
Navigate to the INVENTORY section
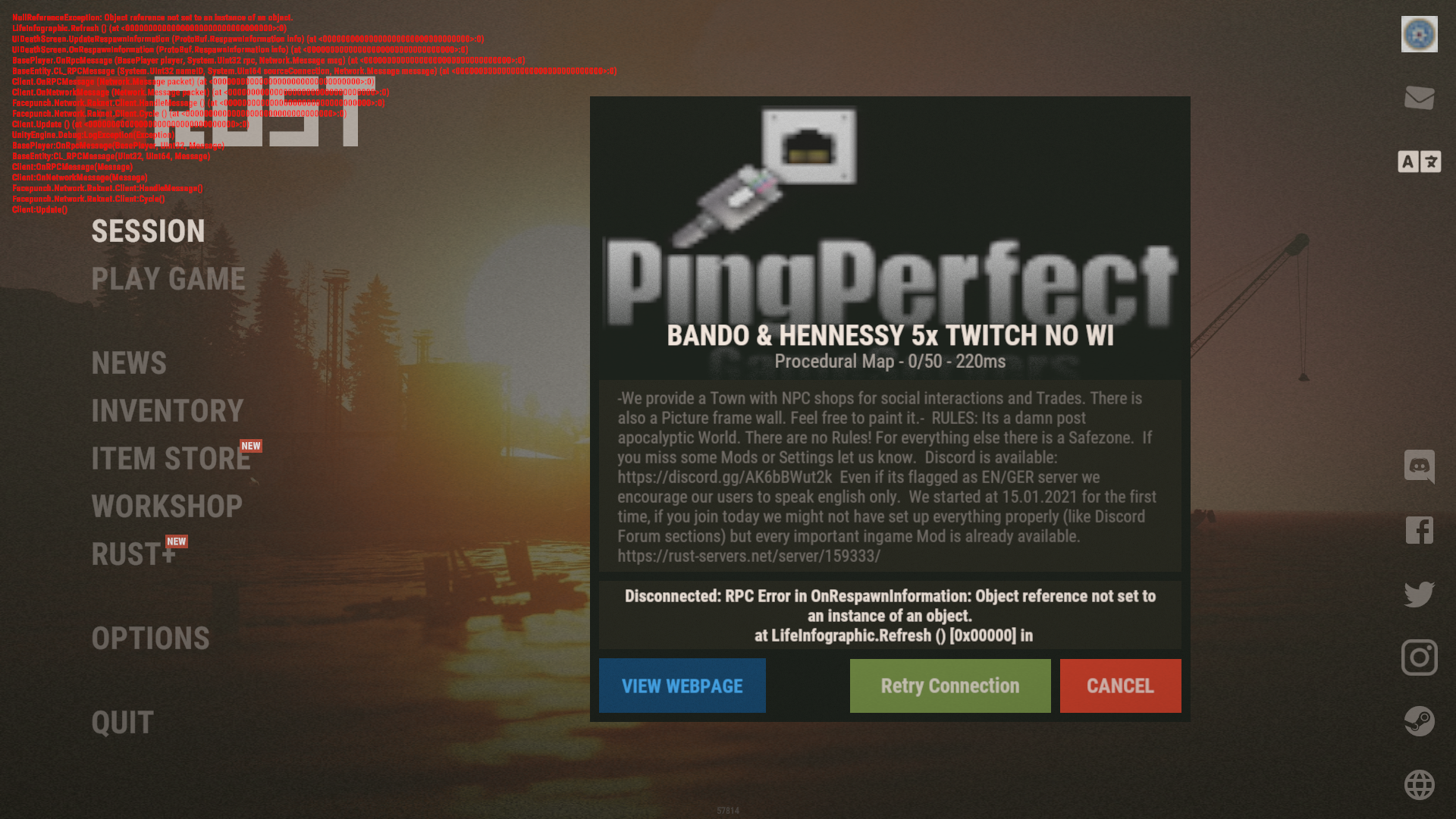167,411
